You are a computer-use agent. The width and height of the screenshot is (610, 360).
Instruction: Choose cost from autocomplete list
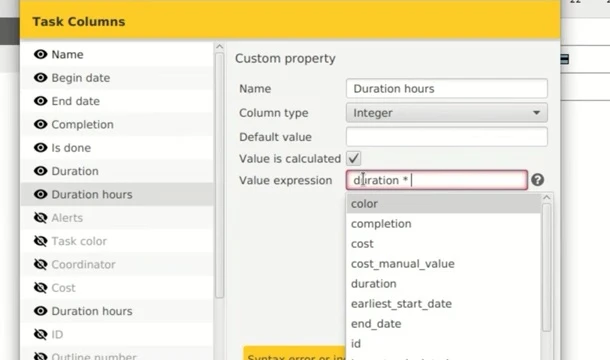point(443,244)
